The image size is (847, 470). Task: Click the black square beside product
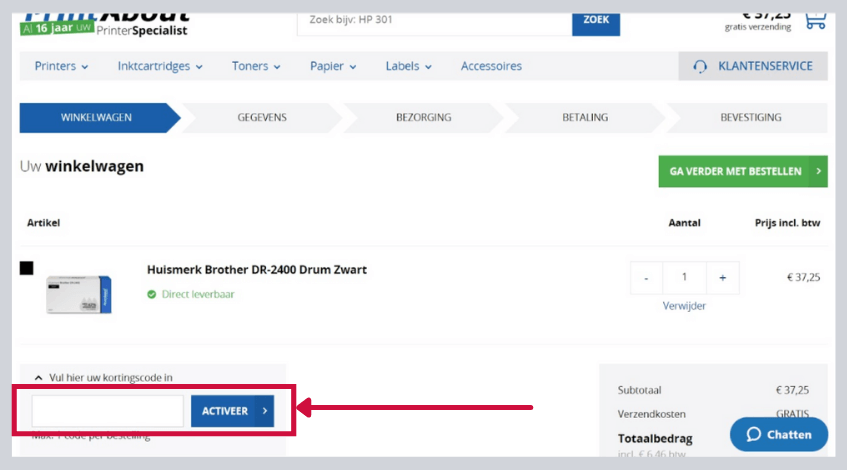pos(26,268)
